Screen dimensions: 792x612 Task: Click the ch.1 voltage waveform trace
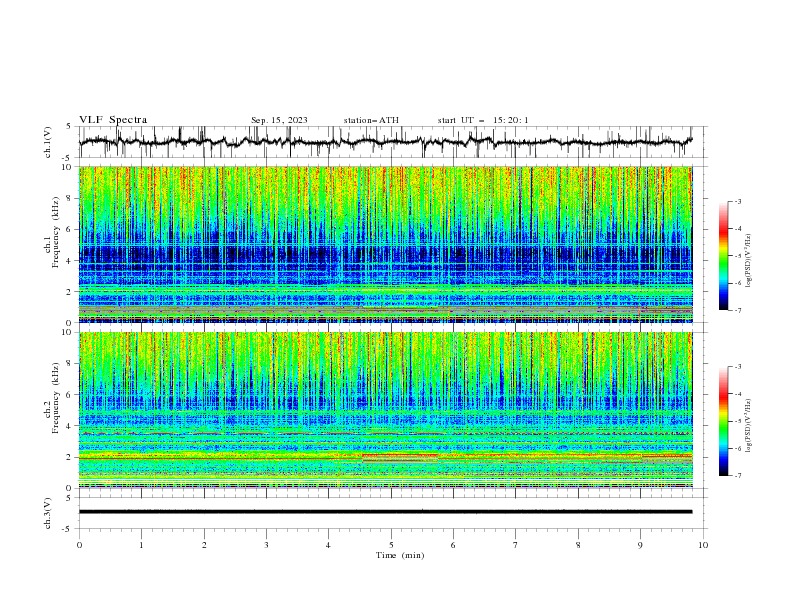point(385,142)
